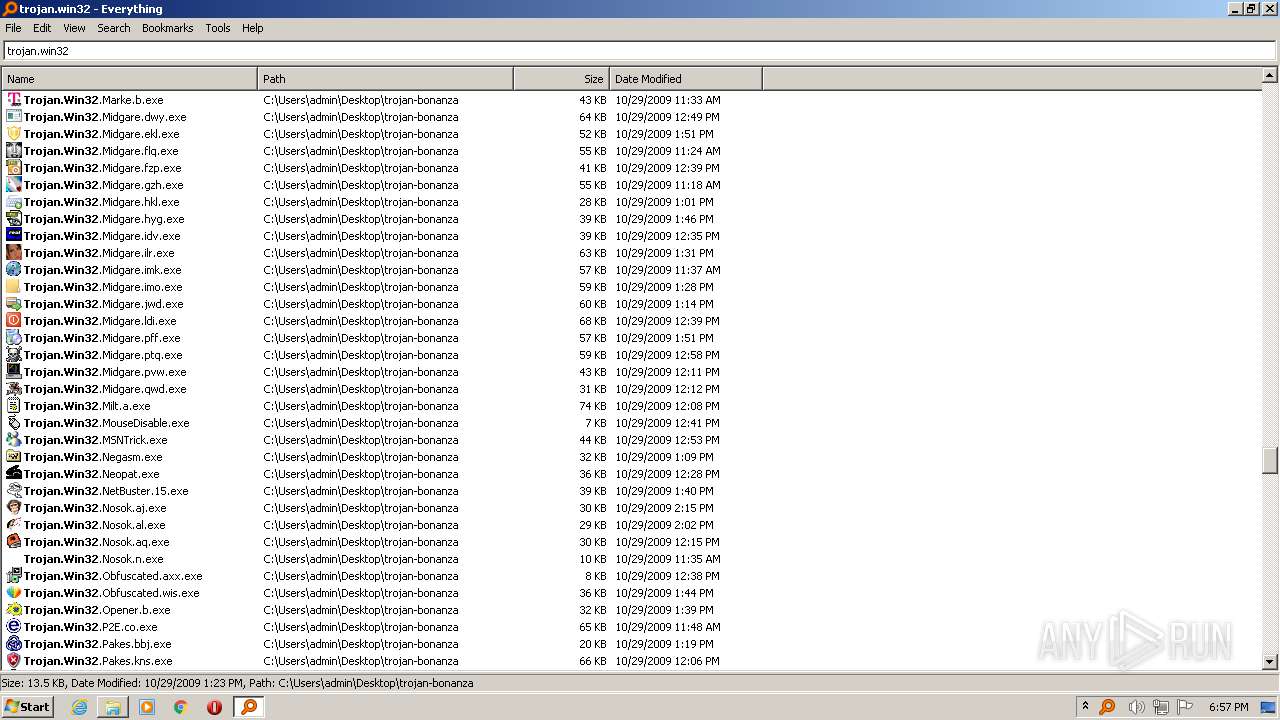Image resolution: width=1280 pixels, height=720 pixels.
Task: Click the IE-style icon of Trojan.Win32.P2E.co.exe
Action: 14,627
